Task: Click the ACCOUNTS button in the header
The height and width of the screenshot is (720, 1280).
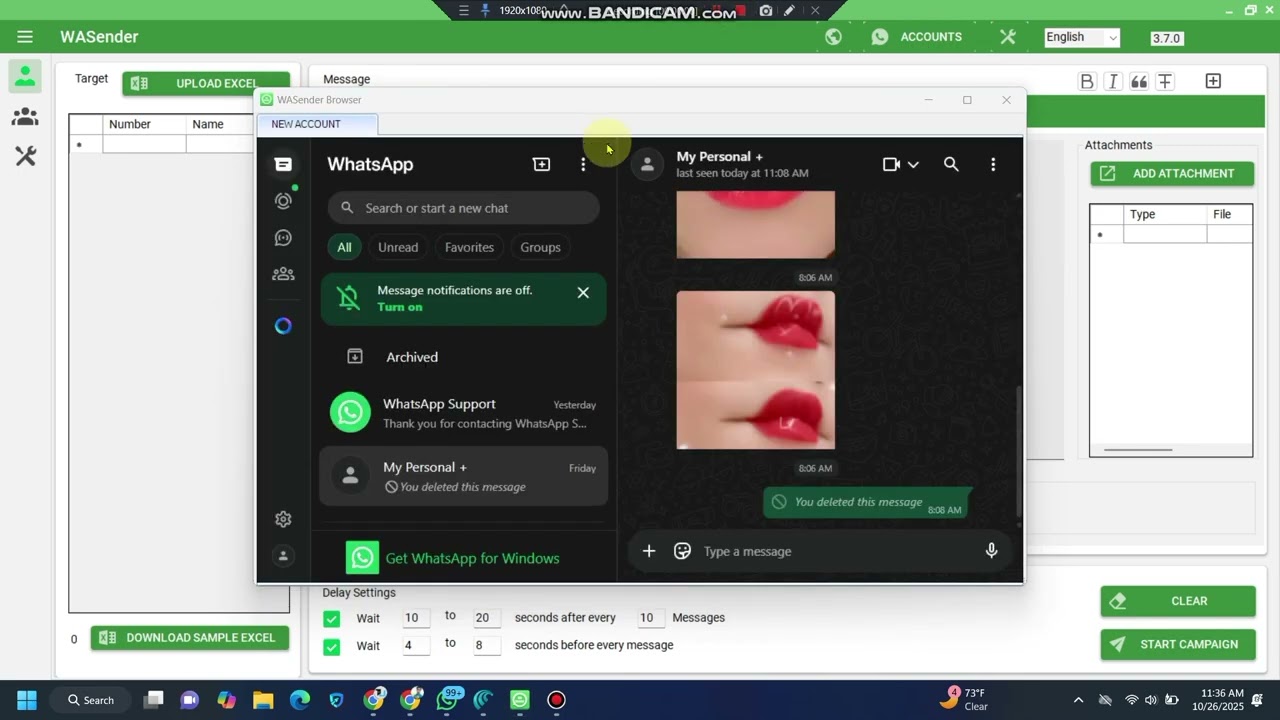Action: click(916, 37)
